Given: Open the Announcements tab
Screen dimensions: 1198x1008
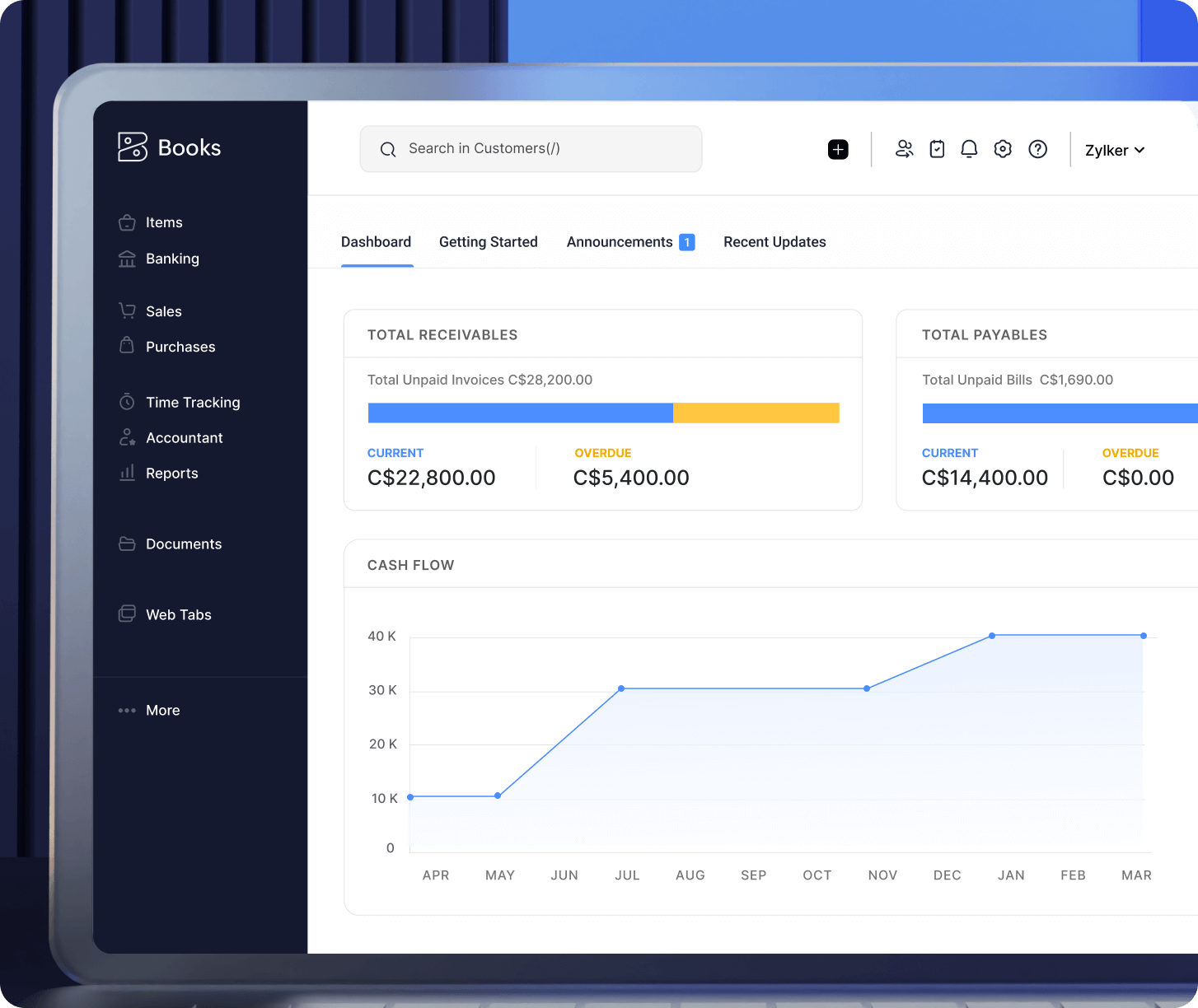Looking at the screenshot, I should 620,241.
